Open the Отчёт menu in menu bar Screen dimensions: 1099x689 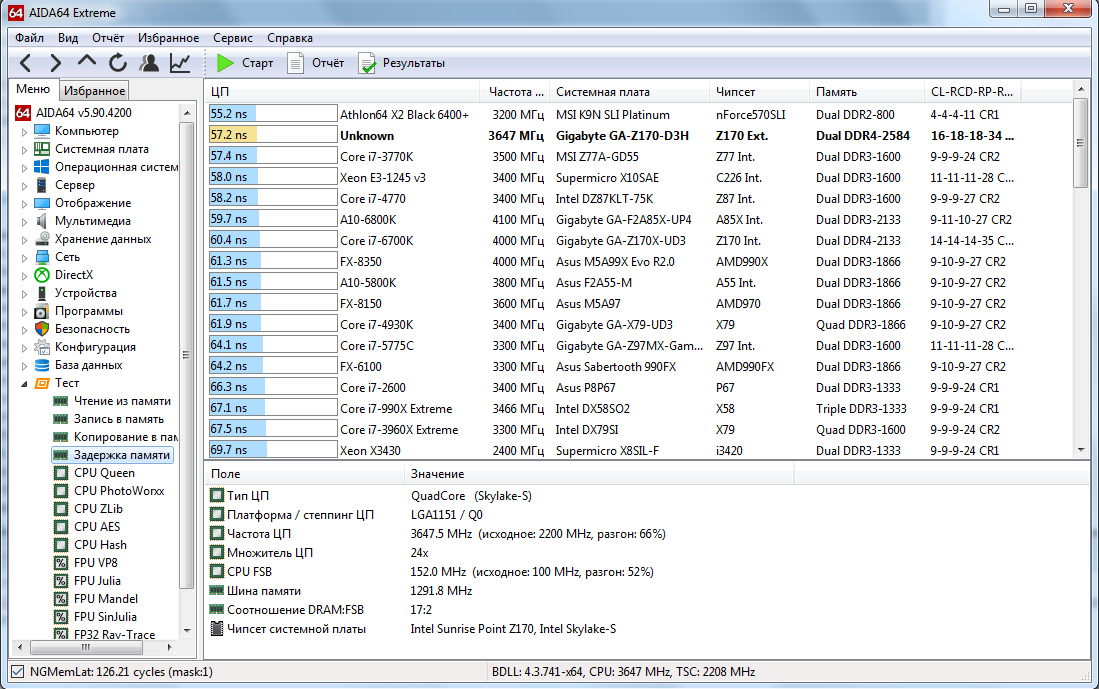click(108, 38)
